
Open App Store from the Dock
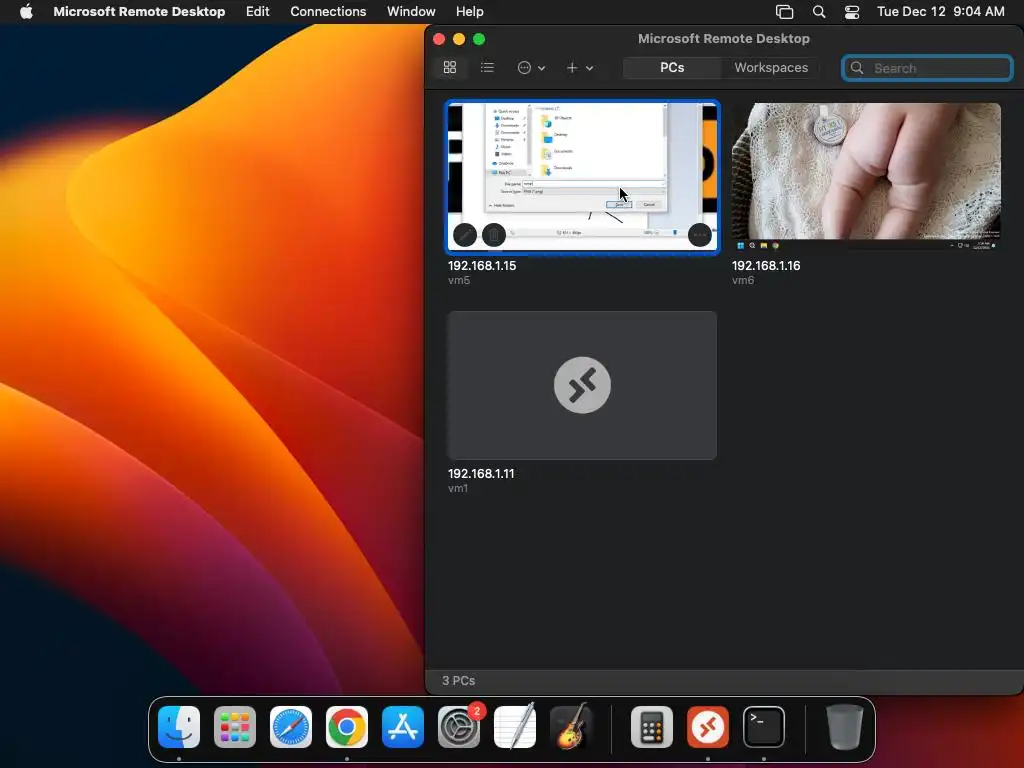tap(403, 727)
